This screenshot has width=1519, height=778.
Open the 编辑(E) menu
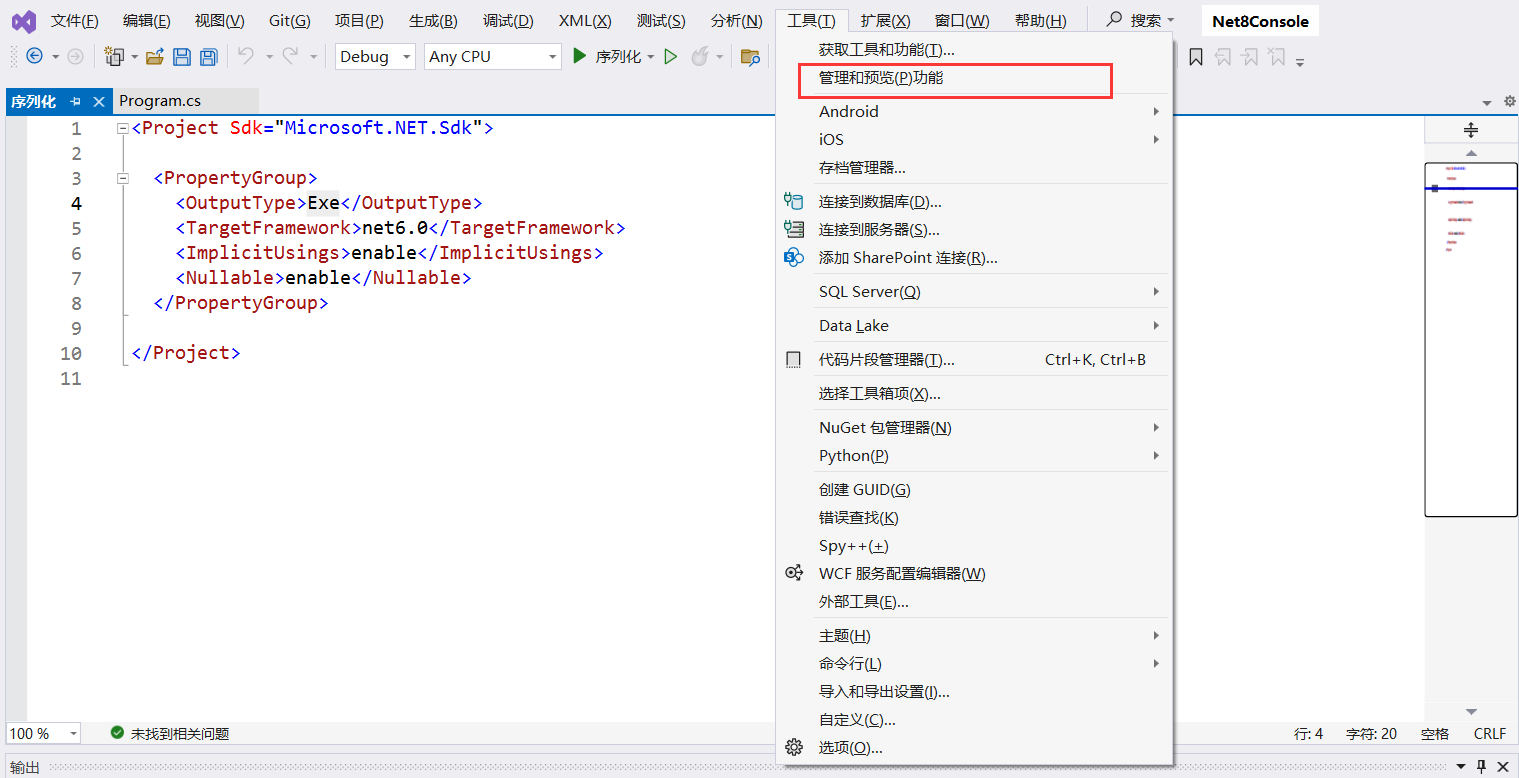click(147, 21)
